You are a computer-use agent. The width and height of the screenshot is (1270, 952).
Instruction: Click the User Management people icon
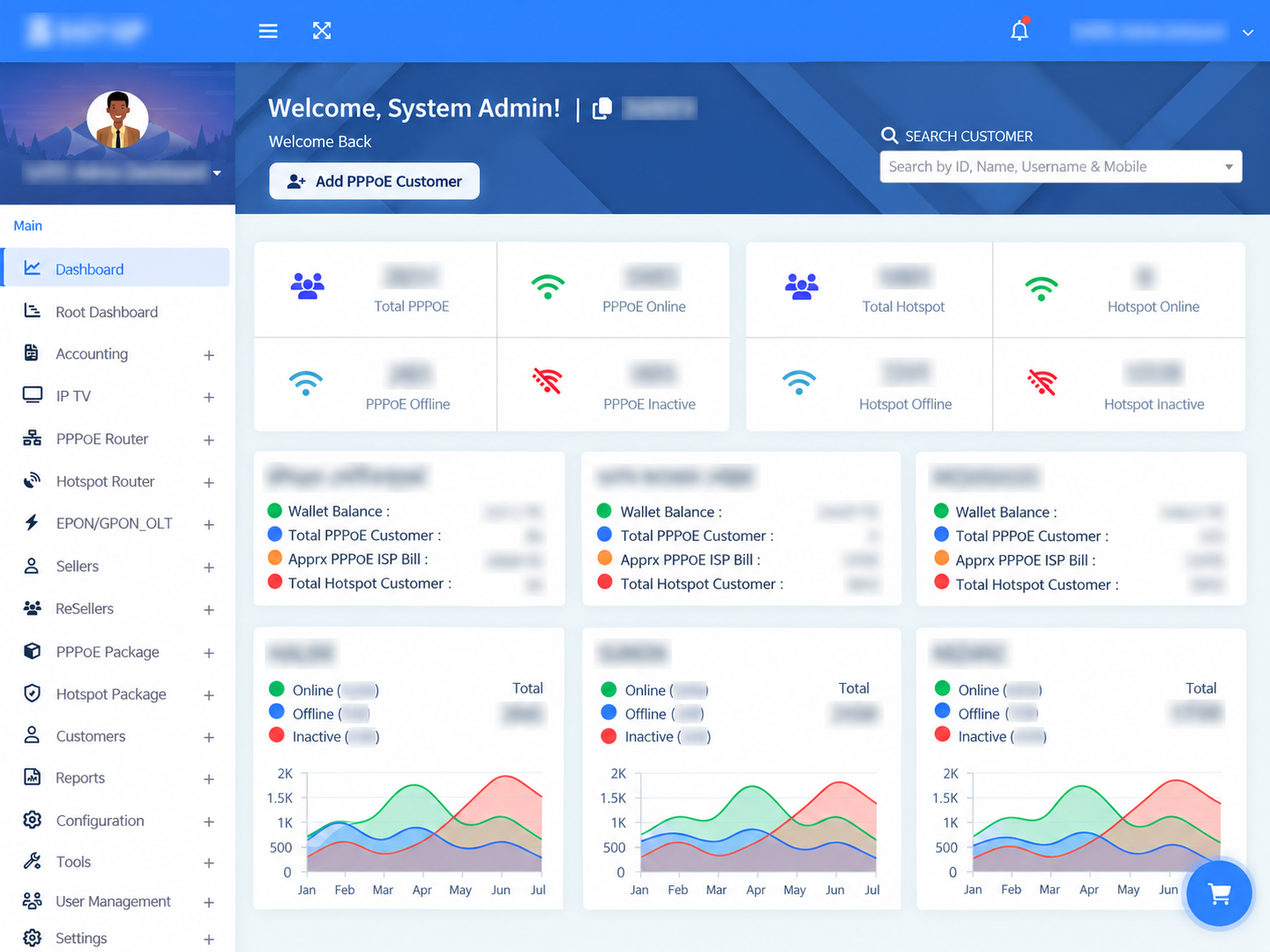pyautogui.click(x=32, y=900)
